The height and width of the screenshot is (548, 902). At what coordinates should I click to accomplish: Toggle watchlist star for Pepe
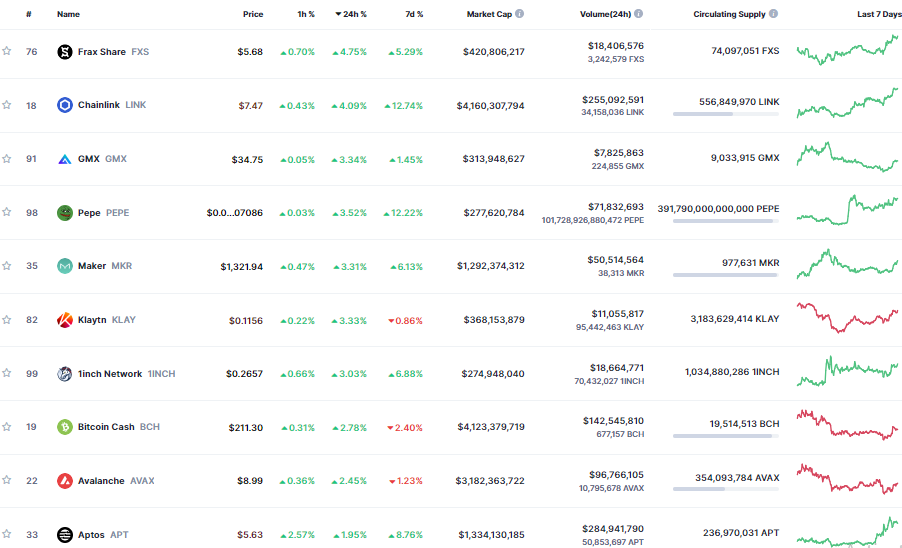(x=7, y=212)
